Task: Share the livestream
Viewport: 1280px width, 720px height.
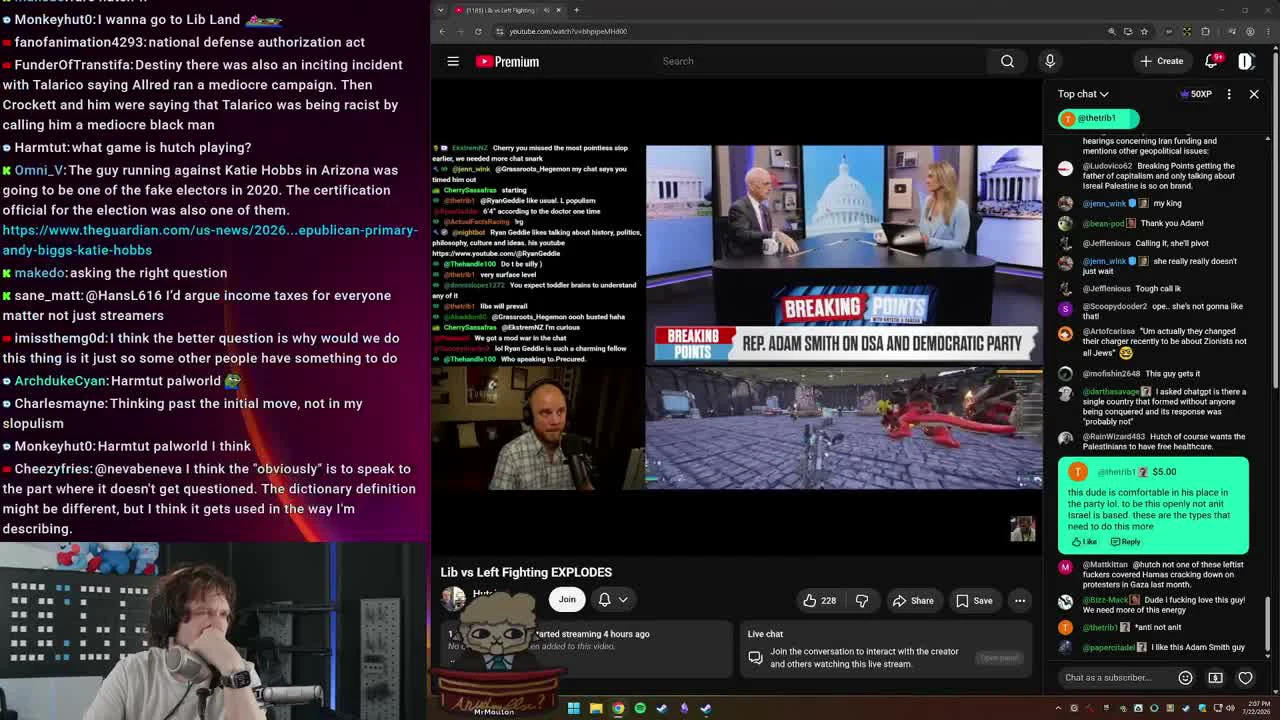Action: click(x=913, y=601)
